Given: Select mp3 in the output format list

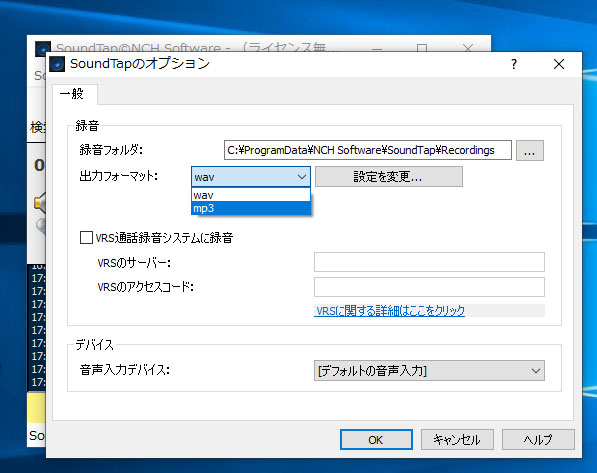Looking at the screenshot, I should pyautogui.click(x=251, y=208).
